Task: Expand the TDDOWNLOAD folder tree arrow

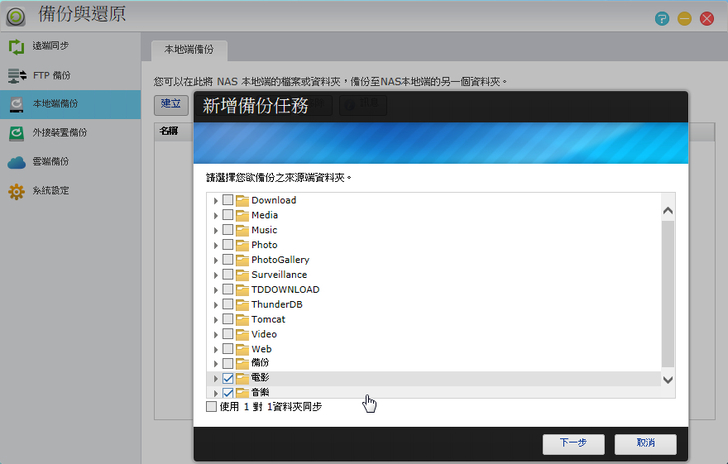Action: [215, 290]
